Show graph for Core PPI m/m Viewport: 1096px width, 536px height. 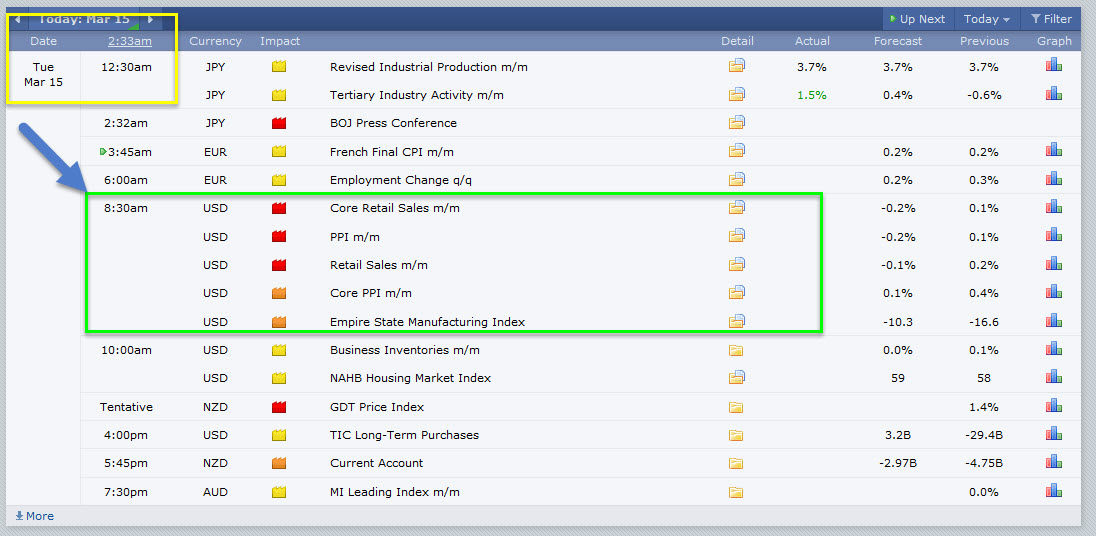tap(1054, 291)
